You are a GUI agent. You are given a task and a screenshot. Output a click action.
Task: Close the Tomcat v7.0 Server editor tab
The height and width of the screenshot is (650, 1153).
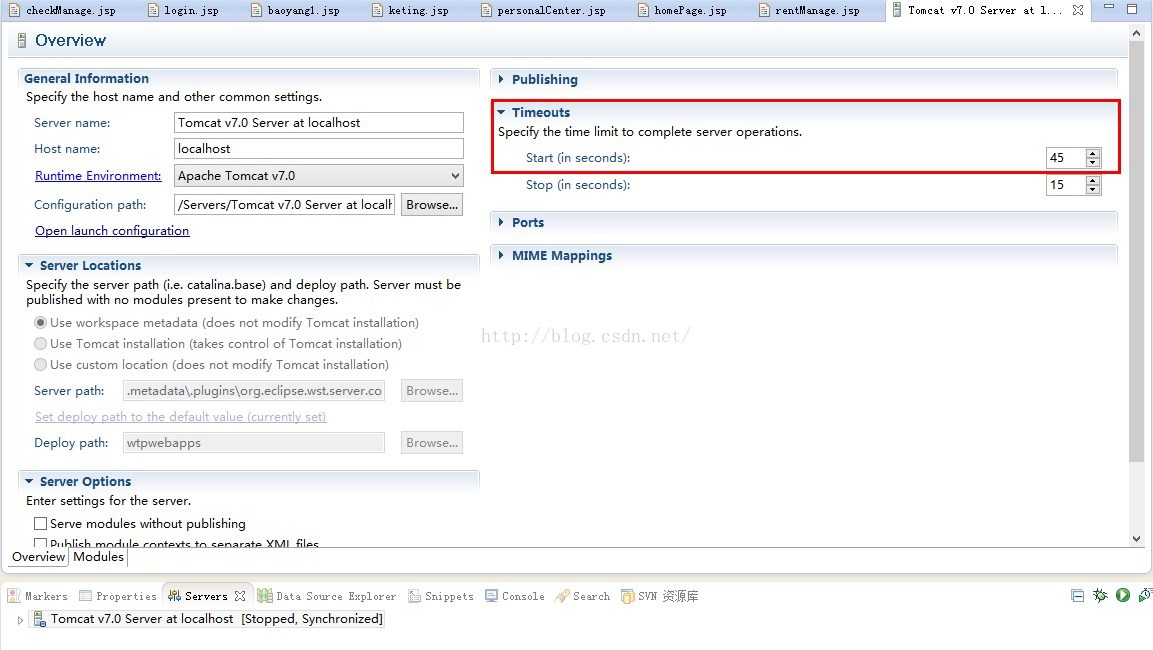(x=1078, y=10)
